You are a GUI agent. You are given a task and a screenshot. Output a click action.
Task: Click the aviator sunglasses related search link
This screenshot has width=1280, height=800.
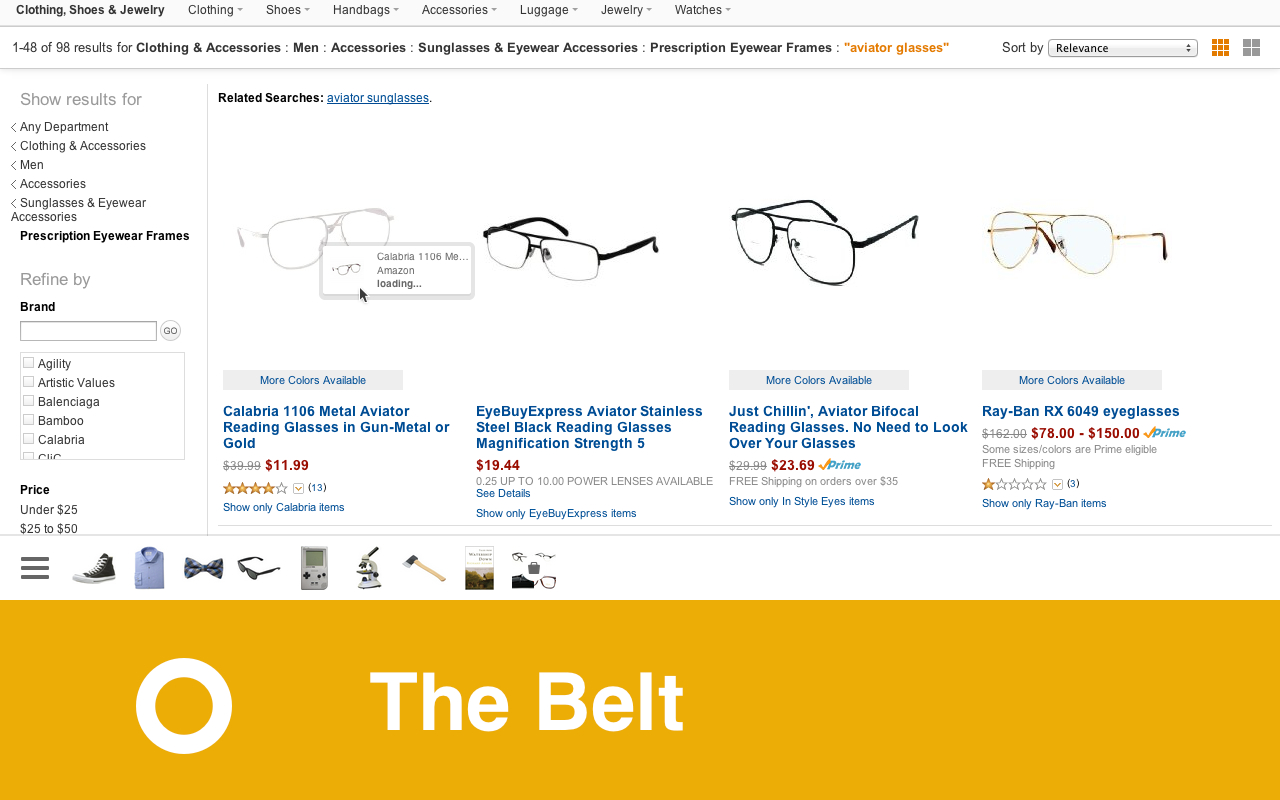pyautogui.click(x=377, y=98)
